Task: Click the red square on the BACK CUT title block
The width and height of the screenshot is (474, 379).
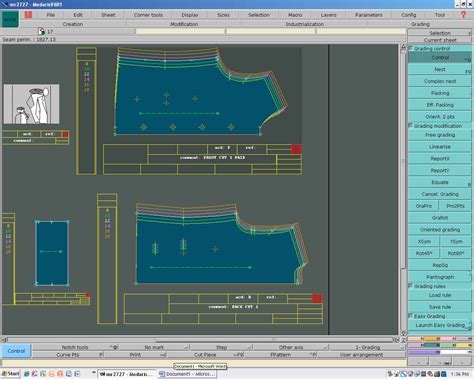Action: click(317, 298)
